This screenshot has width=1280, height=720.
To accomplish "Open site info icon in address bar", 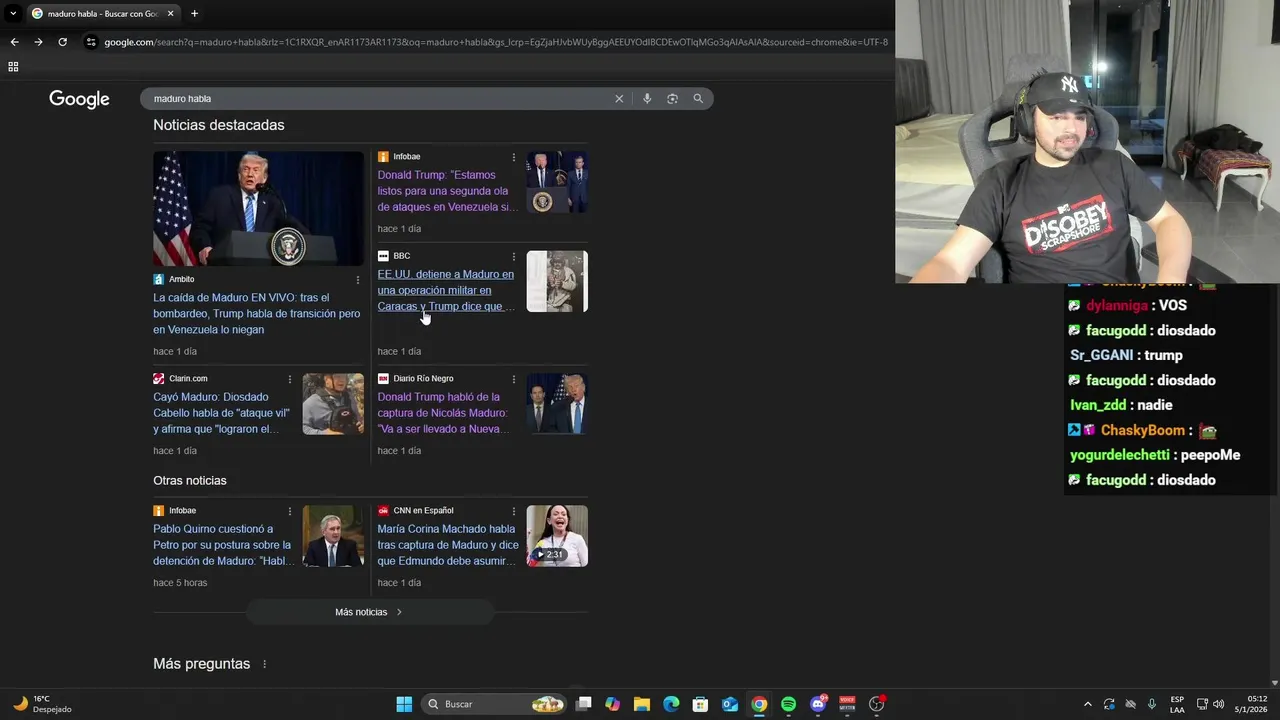I will click(x=91, y=42).
